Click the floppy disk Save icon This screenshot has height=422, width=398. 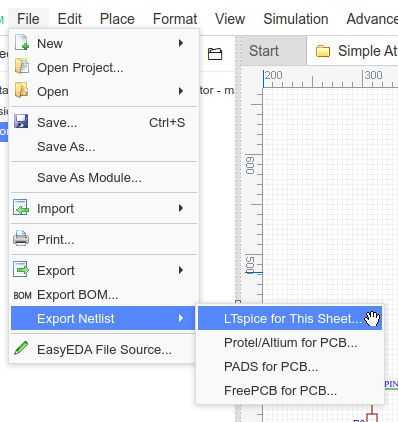pyautogui.click(x=21, y=122)
